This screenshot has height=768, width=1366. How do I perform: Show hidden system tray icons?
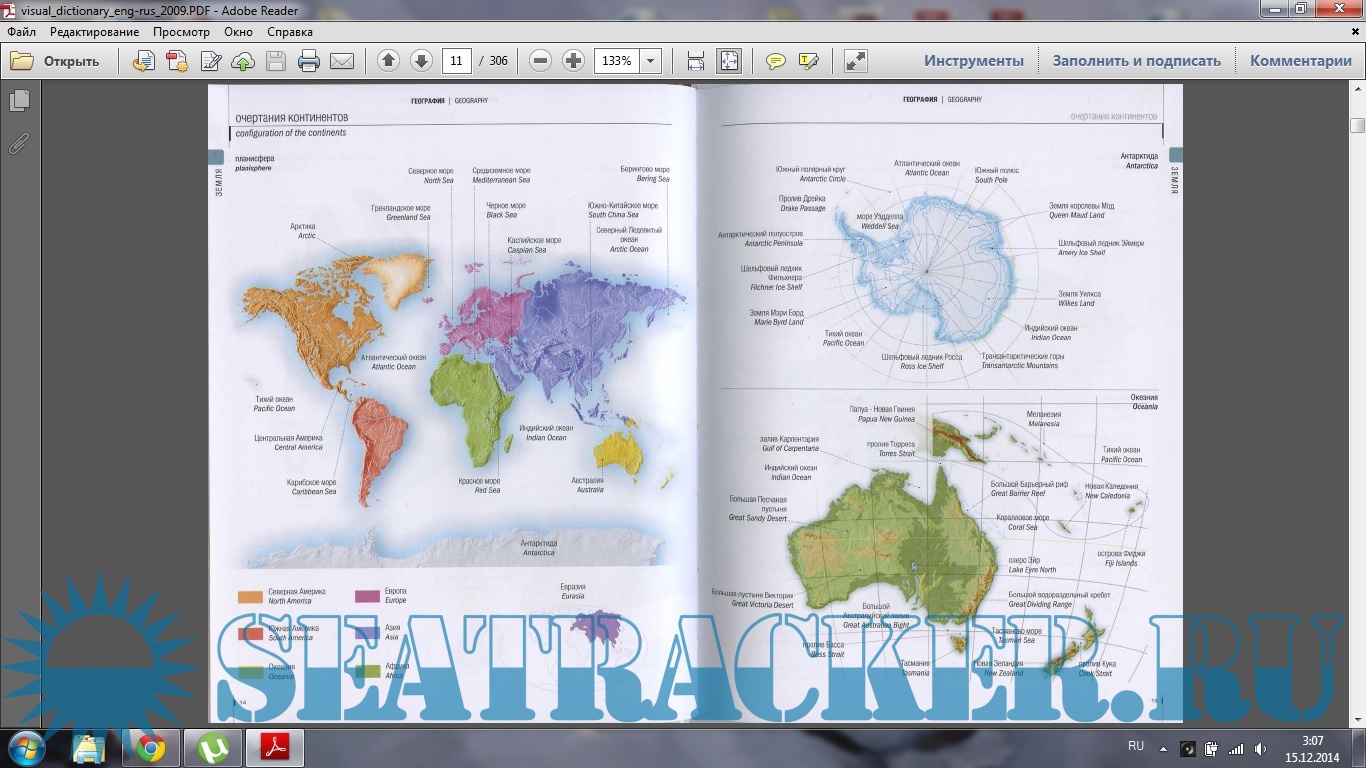[1163, 748]
